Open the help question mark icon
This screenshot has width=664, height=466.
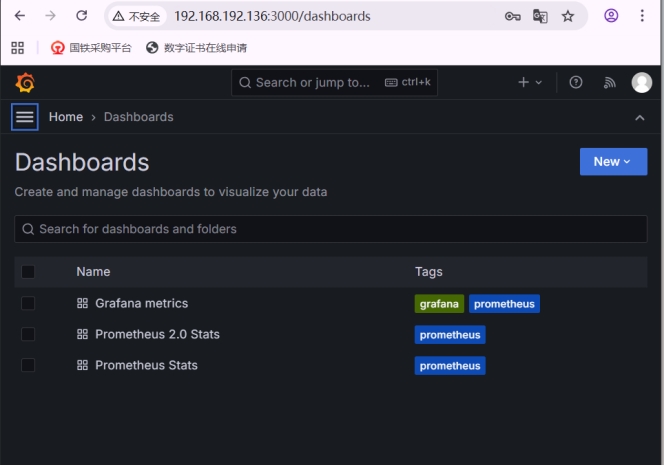point(575,82)
